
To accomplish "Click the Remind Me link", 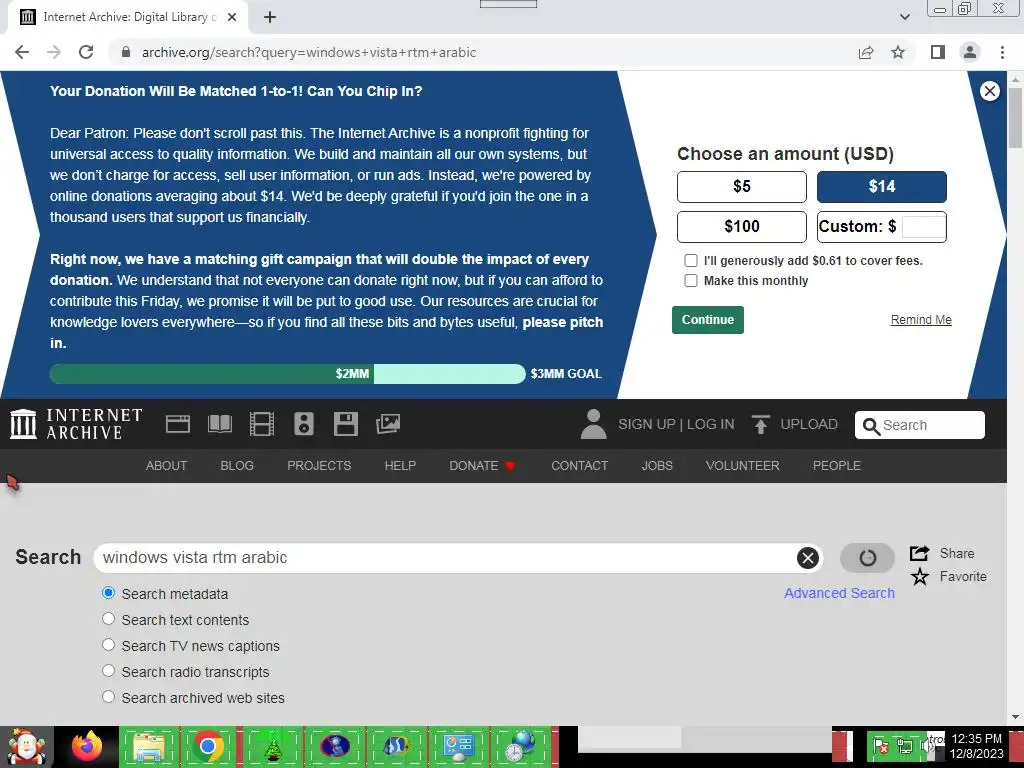I will point(921,320).
